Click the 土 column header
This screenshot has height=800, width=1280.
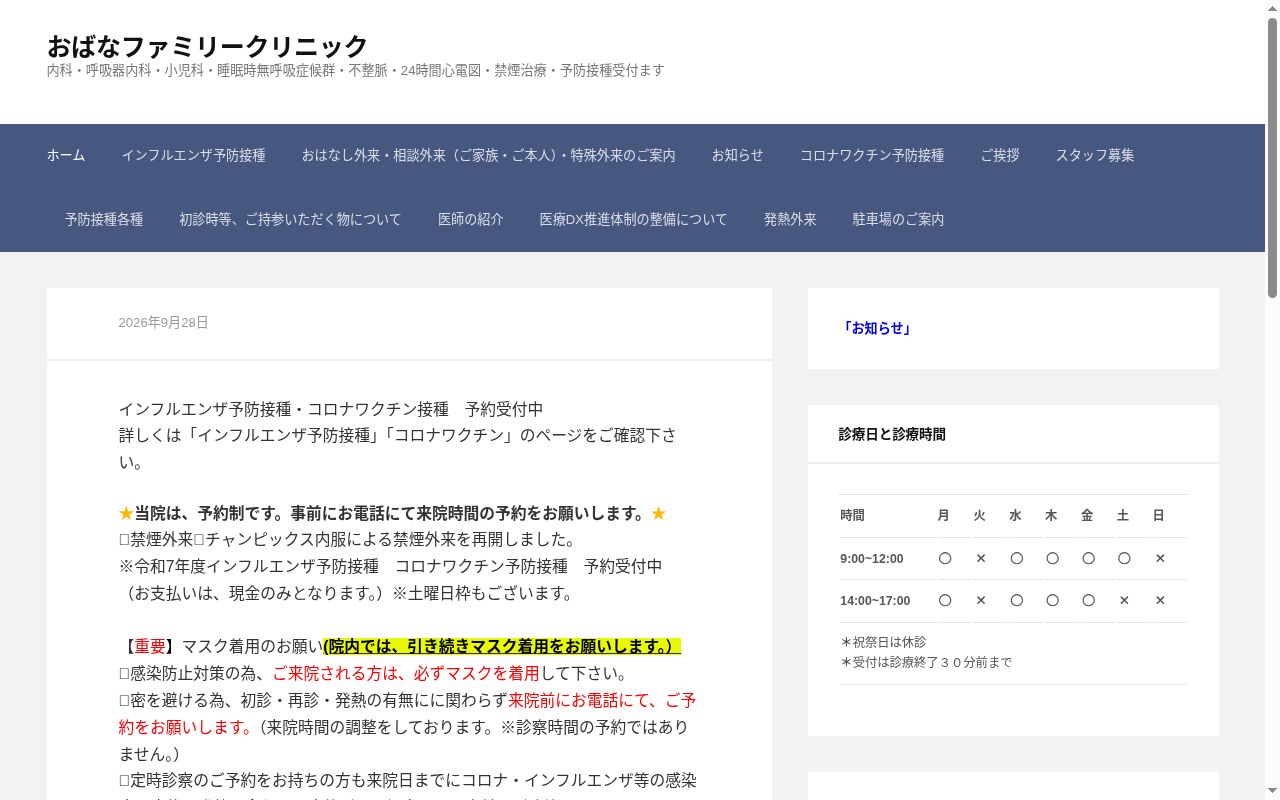pos(1123,516)
